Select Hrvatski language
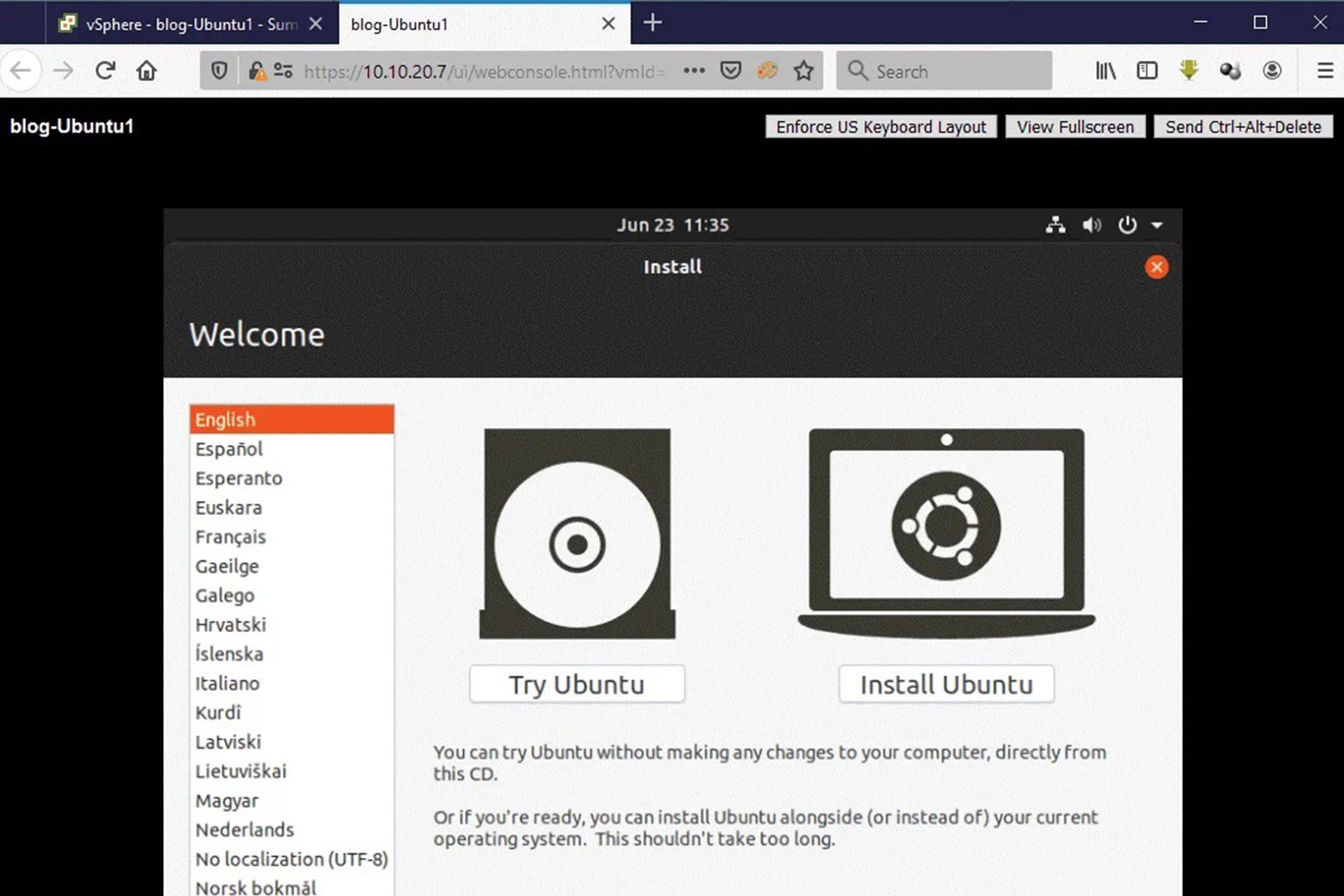 [x=292, y=624]
